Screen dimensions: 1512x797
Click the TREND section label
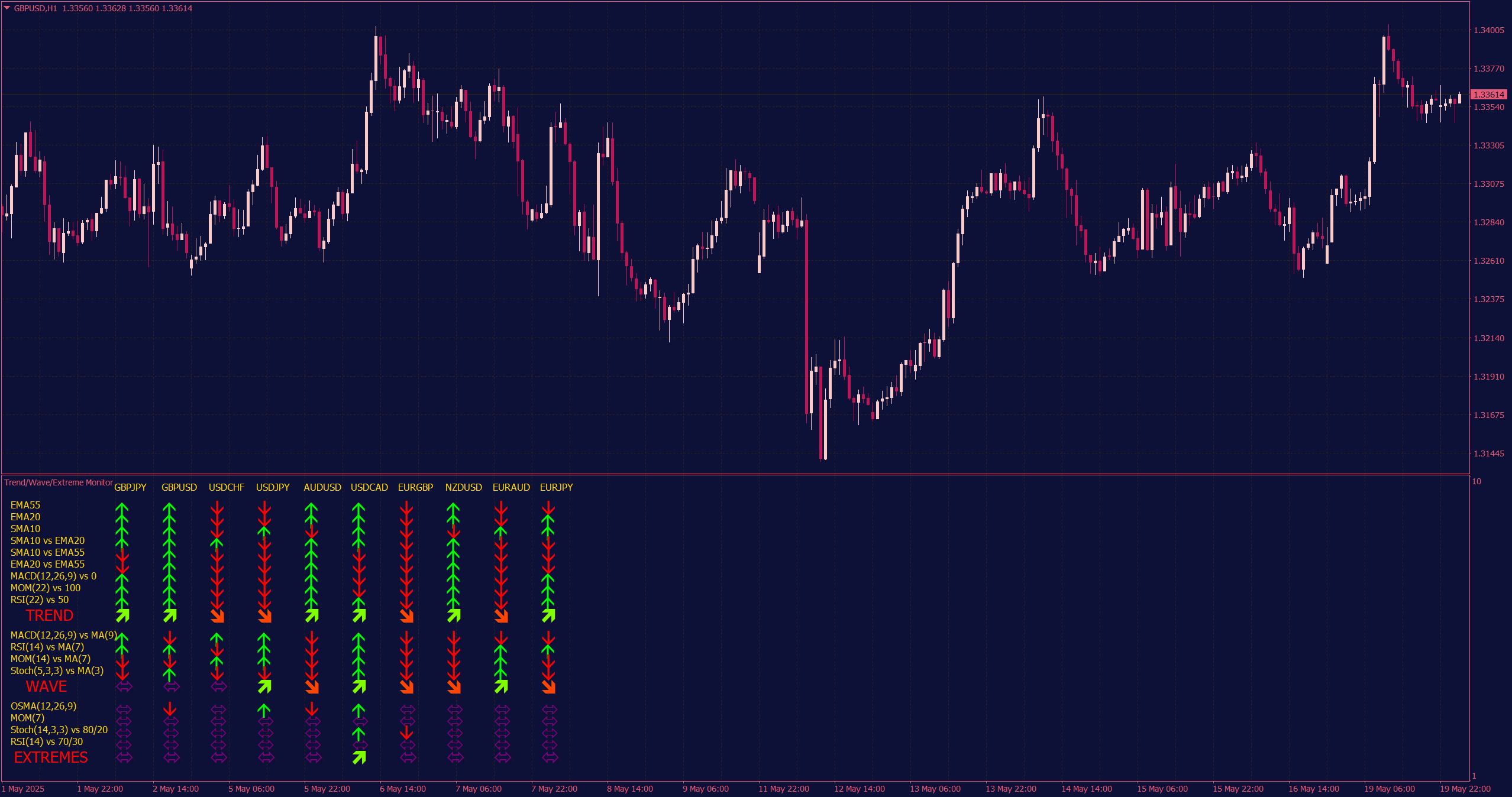point(50,615)
